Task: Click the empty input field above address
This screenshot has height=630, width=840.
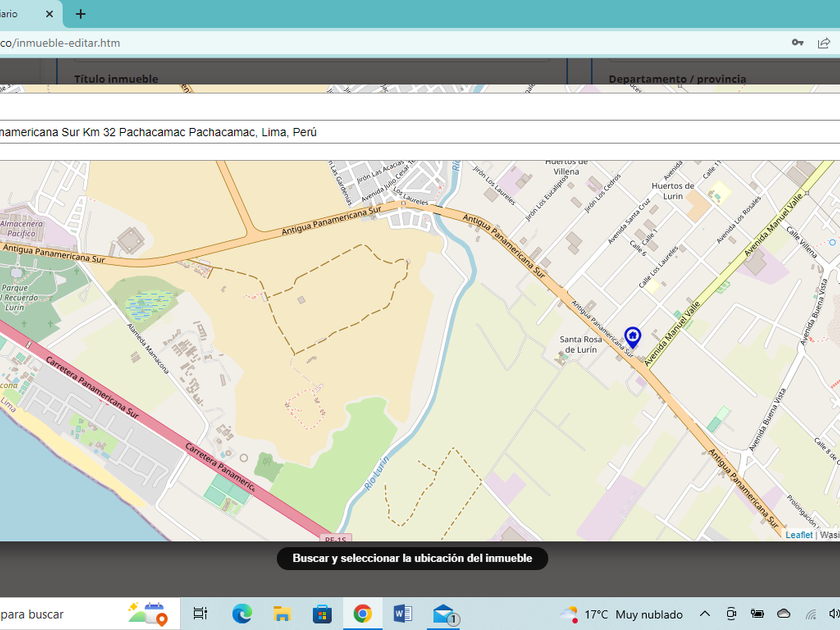Action: 400,107
